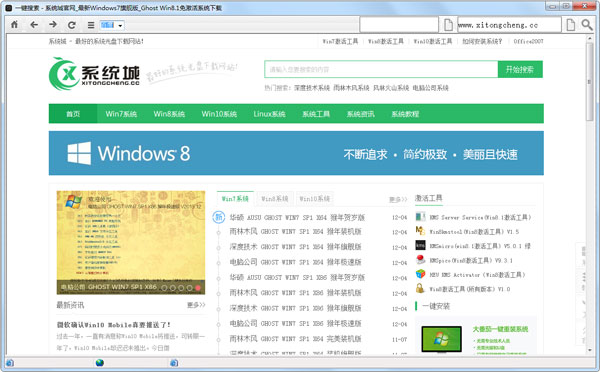Image resolution: width=600 pixels, height=372 pixels.
Task: Switch to the Win7系统 list tab
Action: tap(235, 199)
